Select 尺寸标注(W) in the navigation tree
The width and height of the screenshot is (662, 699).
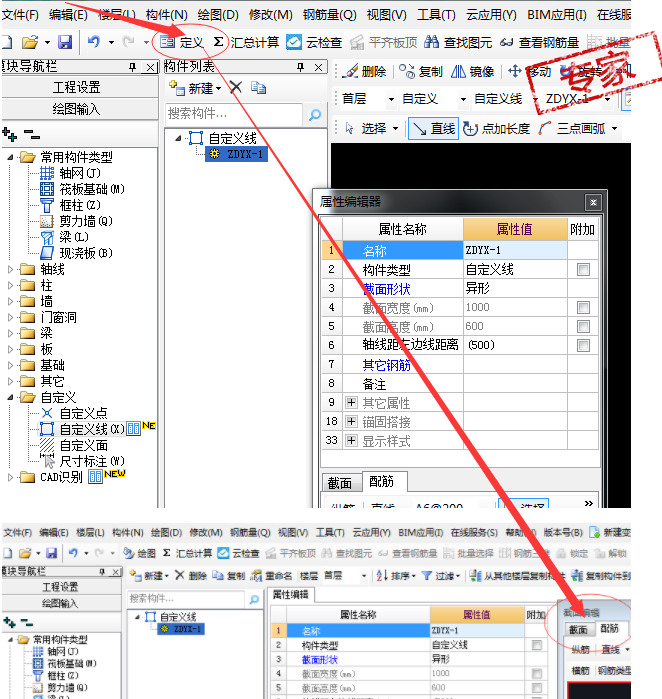coord(83,461)
